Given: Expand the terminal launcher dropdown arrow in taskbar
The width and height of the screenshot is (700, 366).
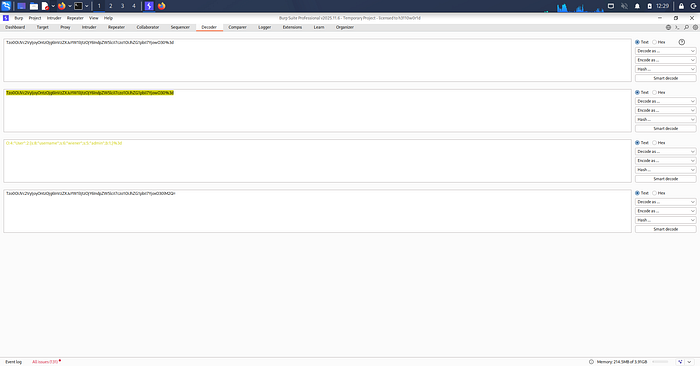Looking at the screenshot, I should click(x=87, y=6).
